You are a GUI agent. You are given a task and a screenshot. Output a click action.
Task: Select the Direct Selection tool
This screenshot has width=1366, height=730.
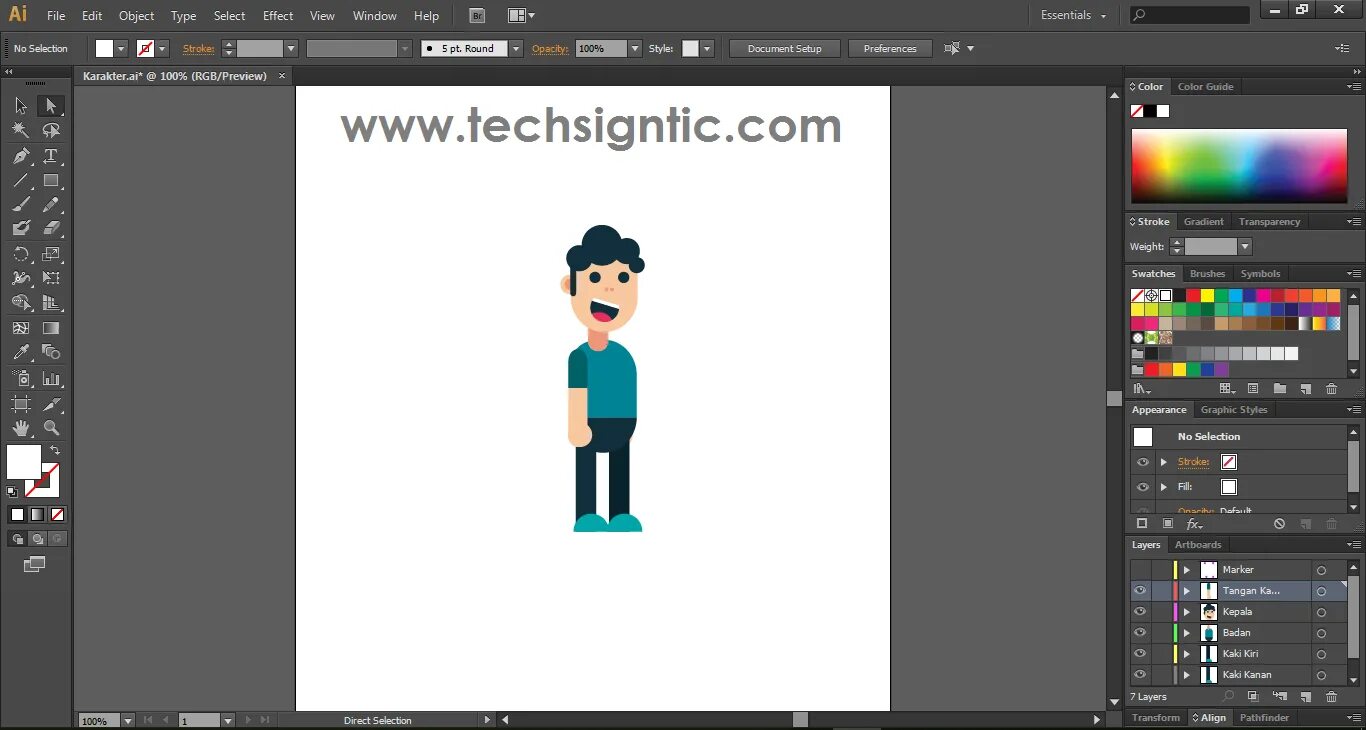(x=50, y=106)
